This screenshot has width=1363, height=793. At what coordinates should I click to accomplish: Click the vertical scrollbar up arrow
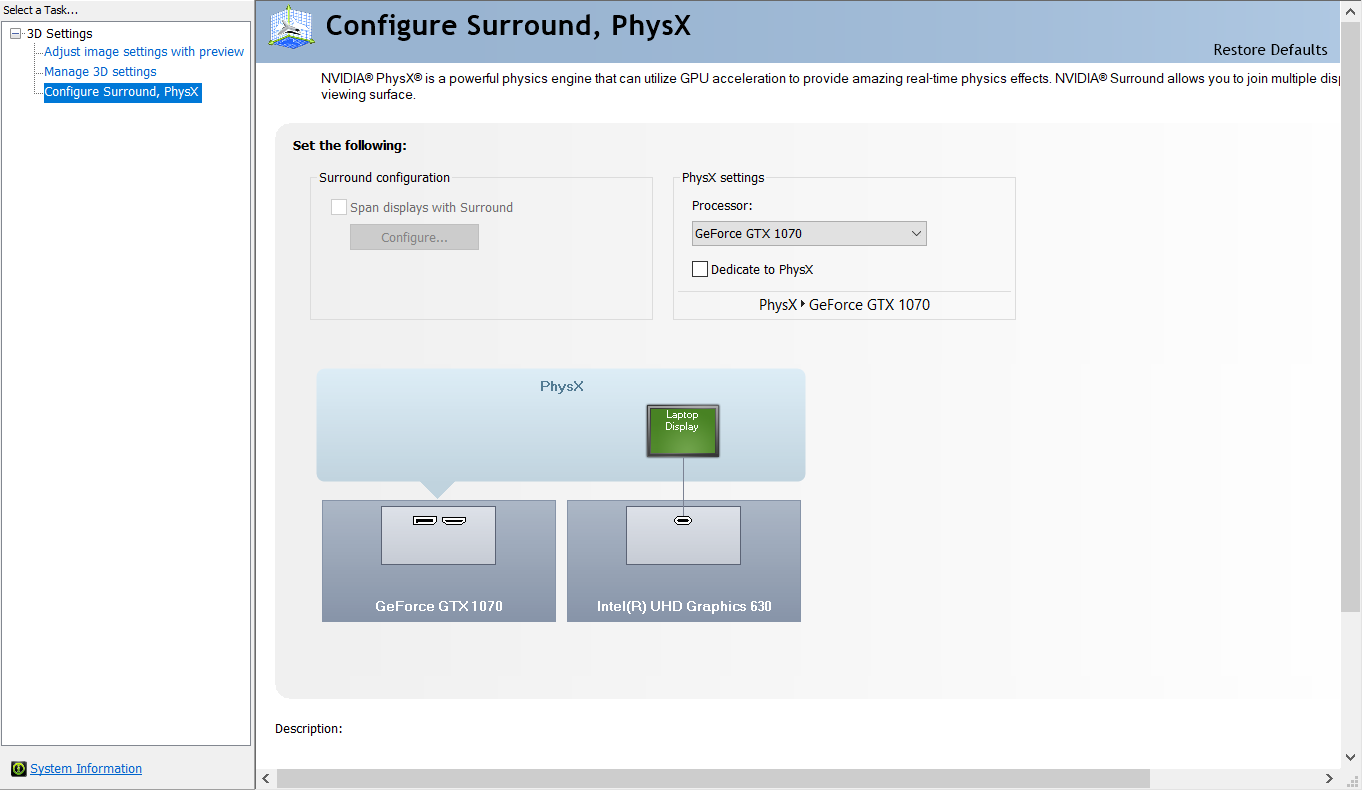(1352, 11)
